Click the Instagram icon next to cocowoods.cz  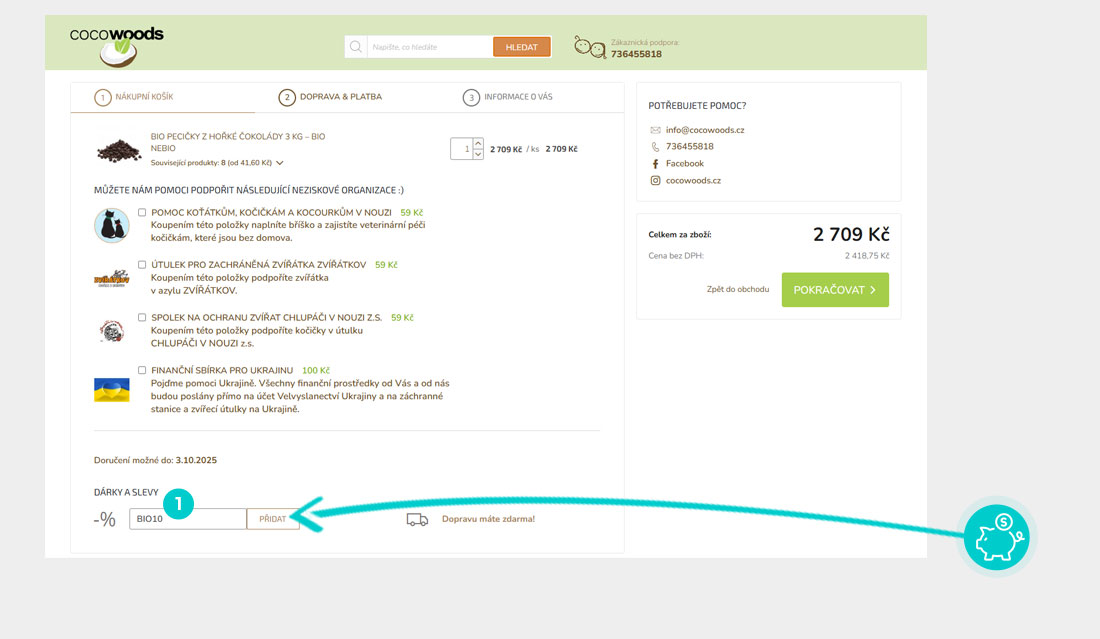655,181
